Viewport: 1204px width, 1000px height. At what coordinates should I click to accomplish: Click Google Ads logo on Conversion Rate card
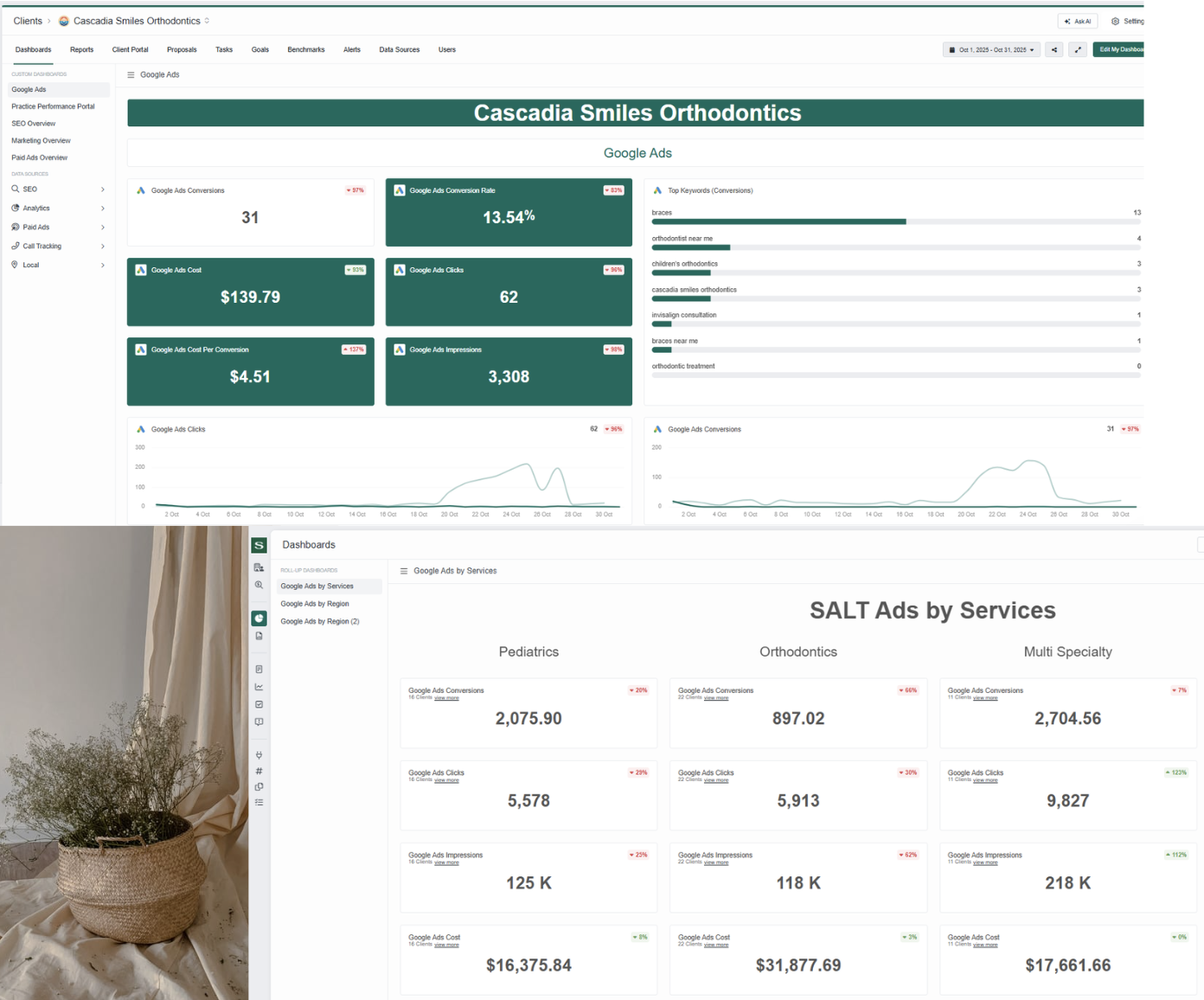click(x=400, y=190)
